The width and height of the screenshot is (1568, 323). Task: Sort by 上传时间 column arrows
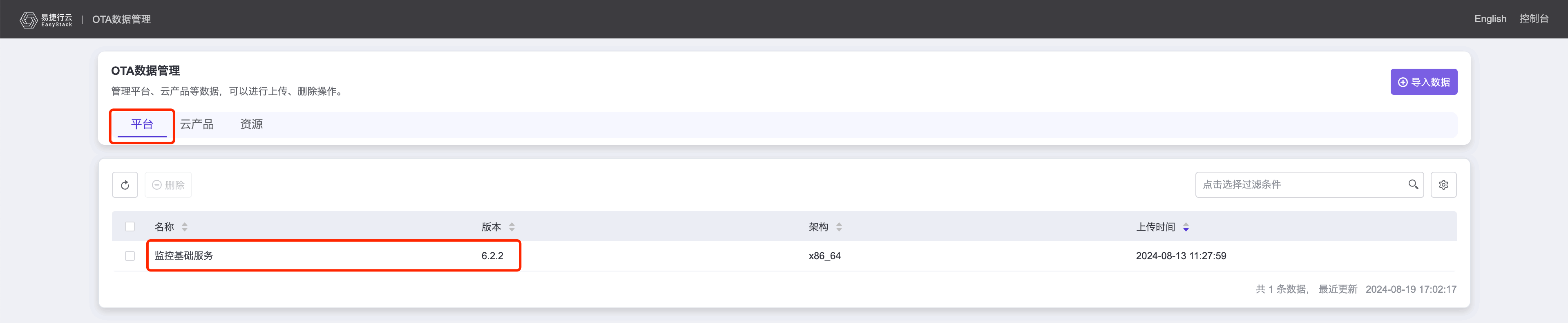[x=1185, y=227]
